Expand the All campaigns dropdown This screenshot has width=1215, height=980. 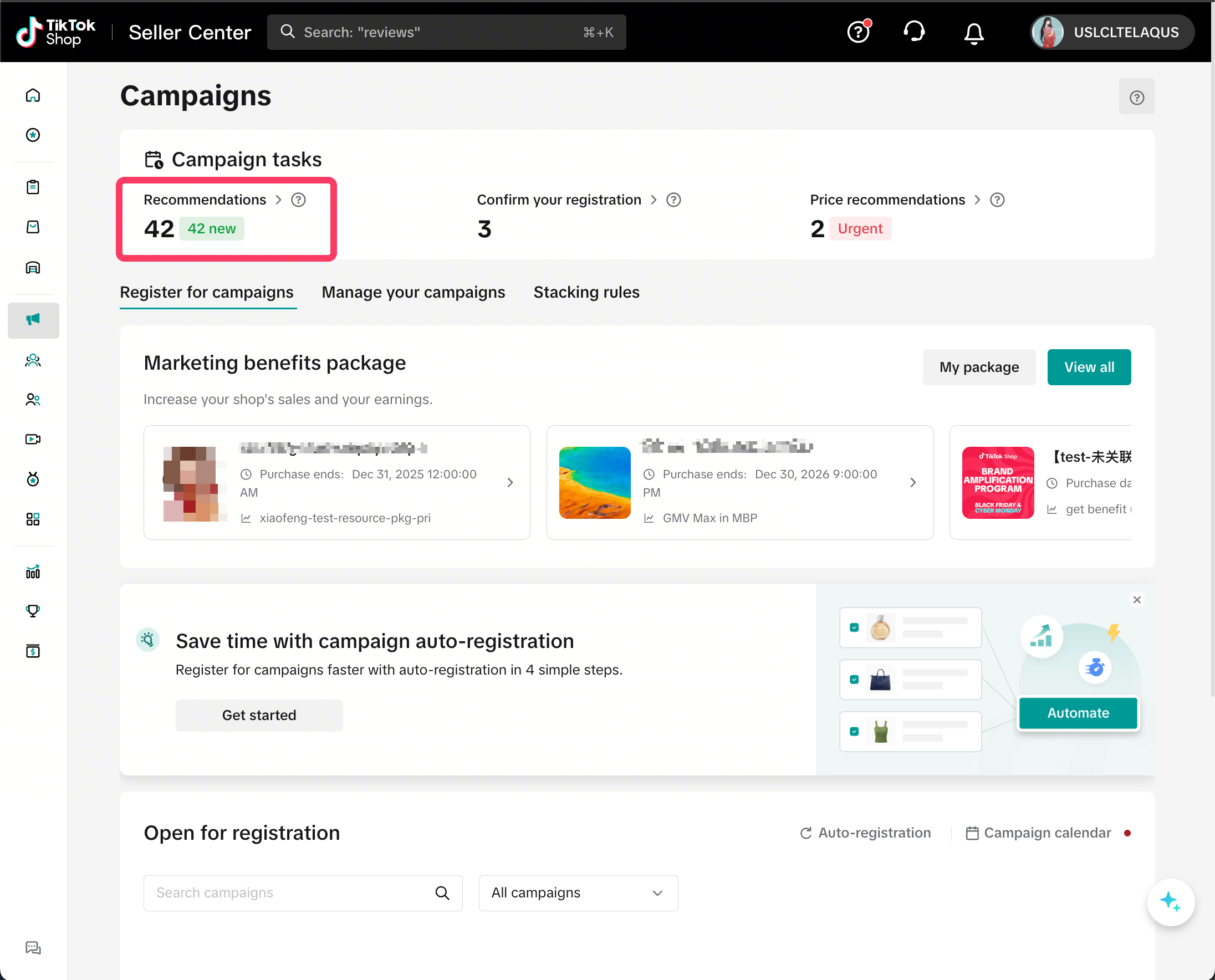(x=578, y=892)
